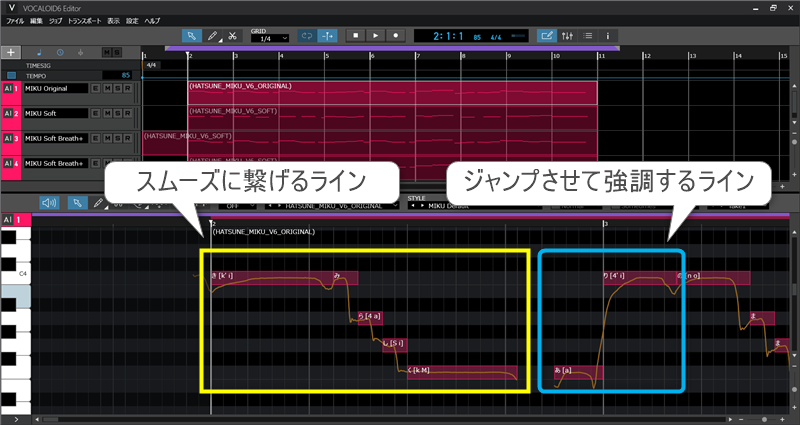Open the 編集 menu

(x=36, y=21)
